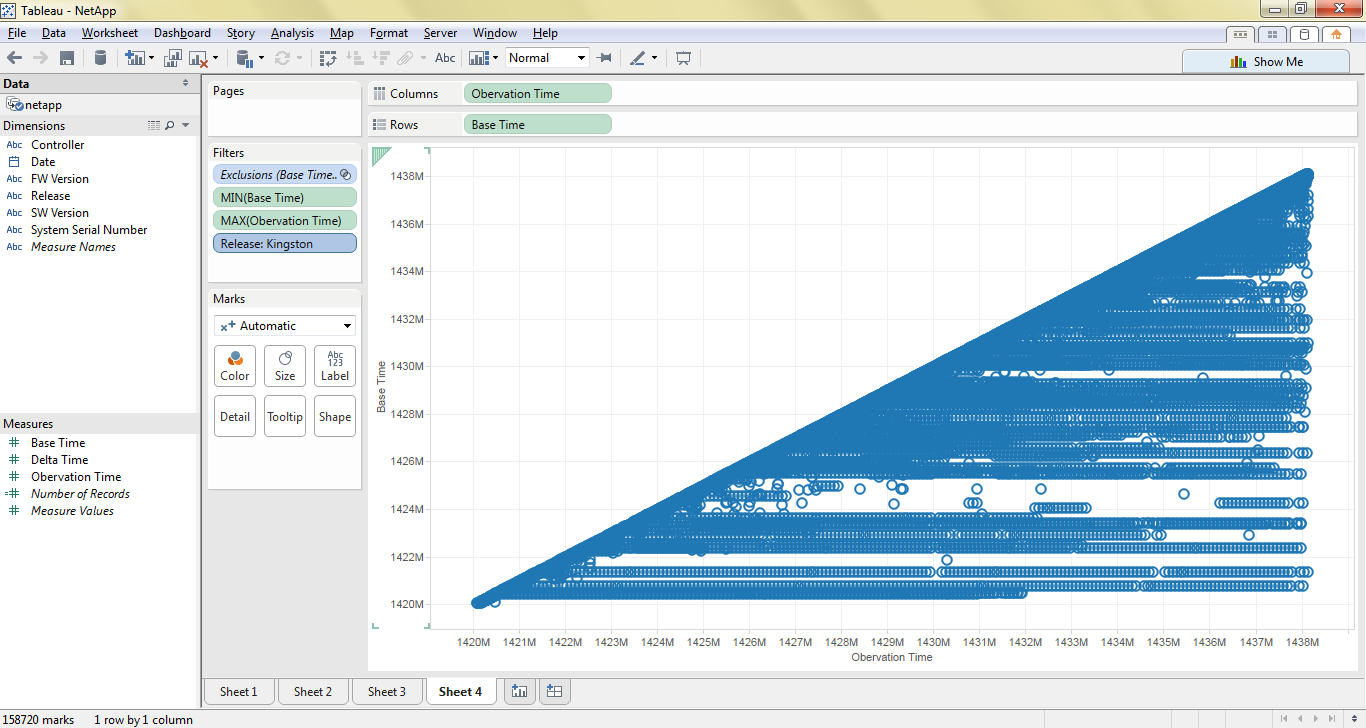Click the view-data grid icon in Dimensions header
Screen dimensions: 1366x728
point(153,126)
